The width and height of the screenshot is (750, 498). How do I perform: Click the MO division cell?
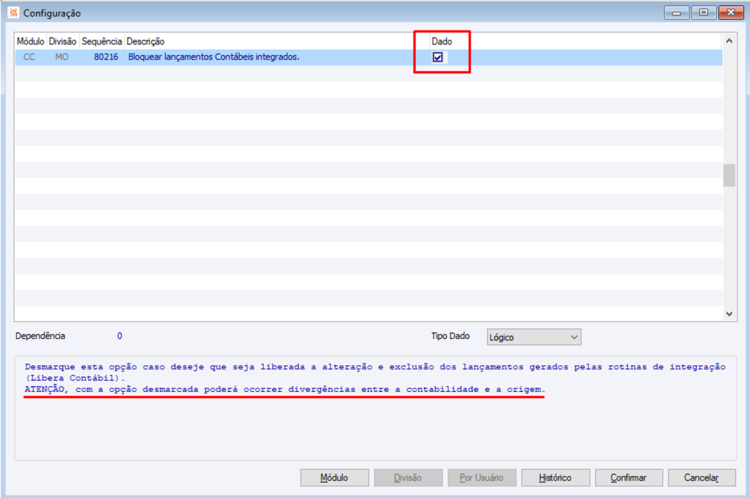[x=62, y=57]
